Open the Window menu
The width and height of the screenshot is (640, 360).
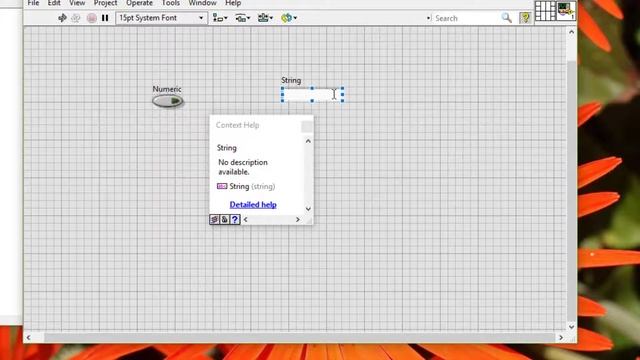(202, 3)
